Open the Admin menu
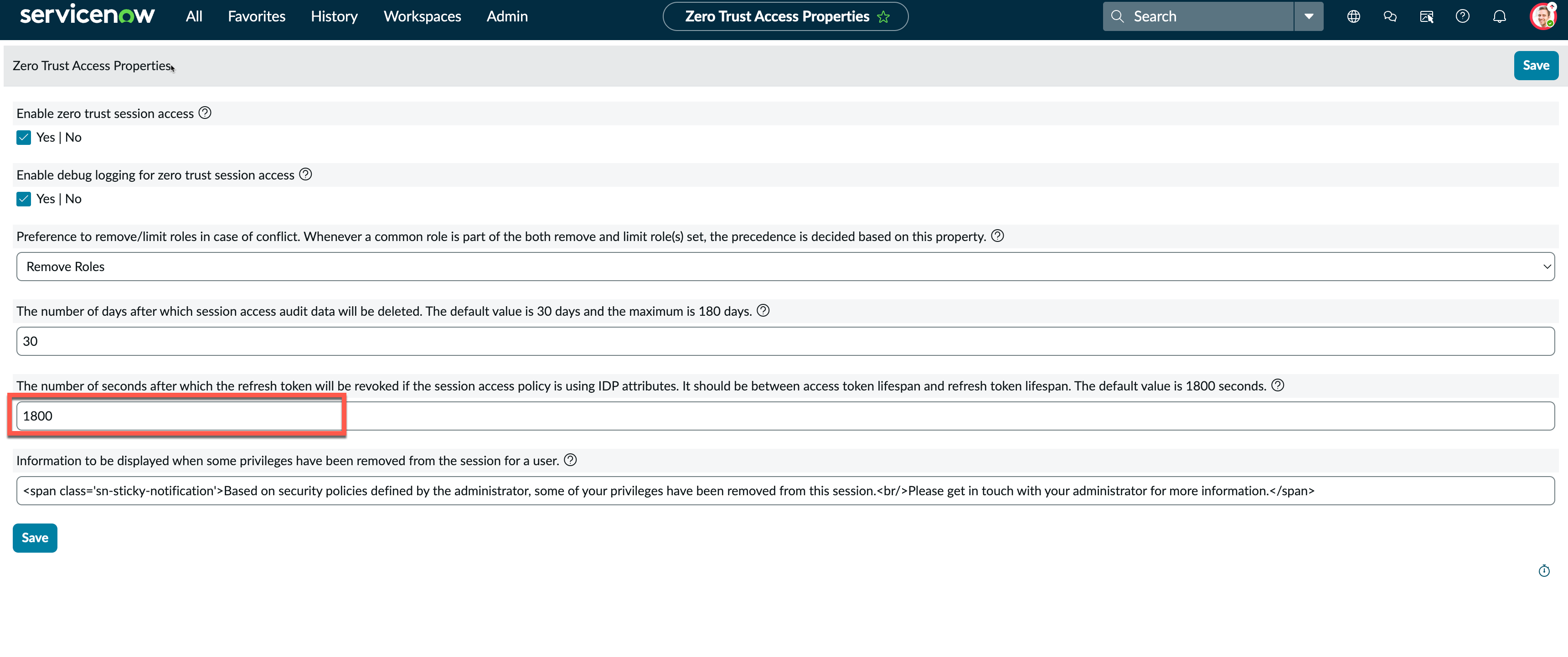The width and height of the screenshot is (1568, 657). (507, 16)
